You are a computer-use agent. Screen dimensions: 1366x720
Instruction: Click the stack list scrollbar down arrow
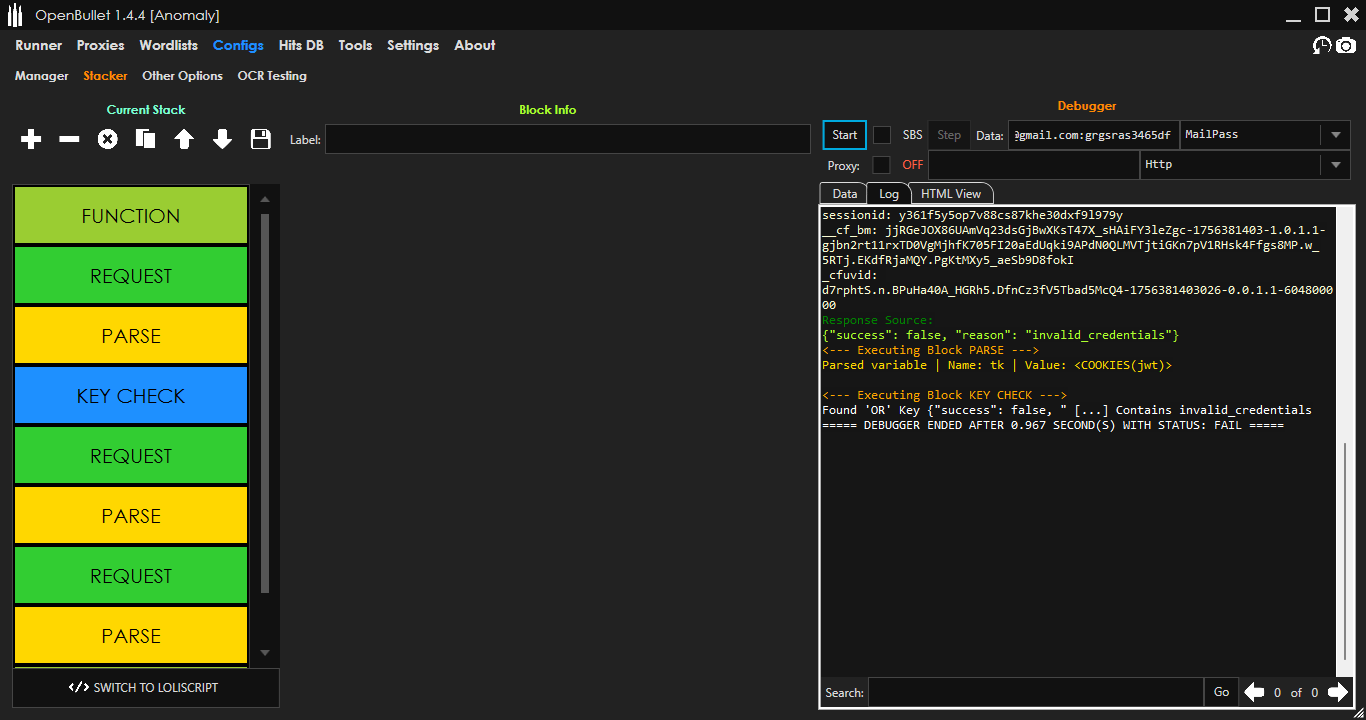tap(265, 653)
